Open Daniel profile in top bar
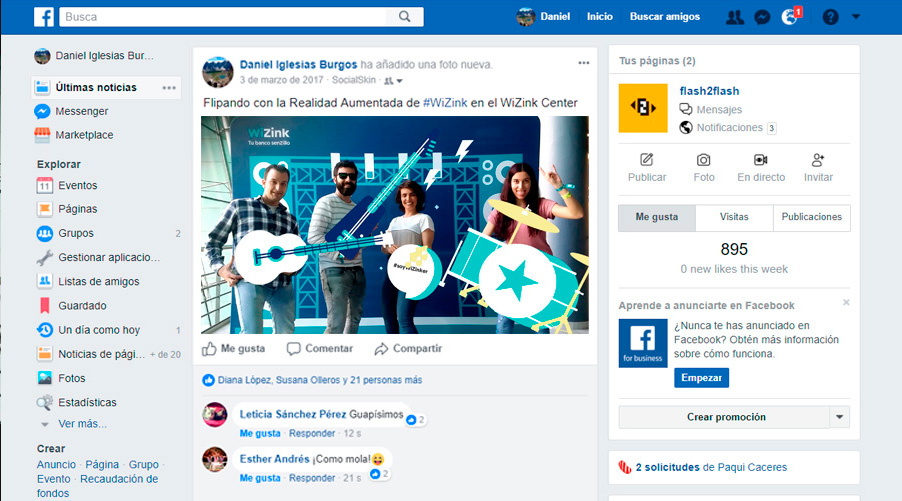The width and height of the screenshot is (902, 501). point(543,17)
